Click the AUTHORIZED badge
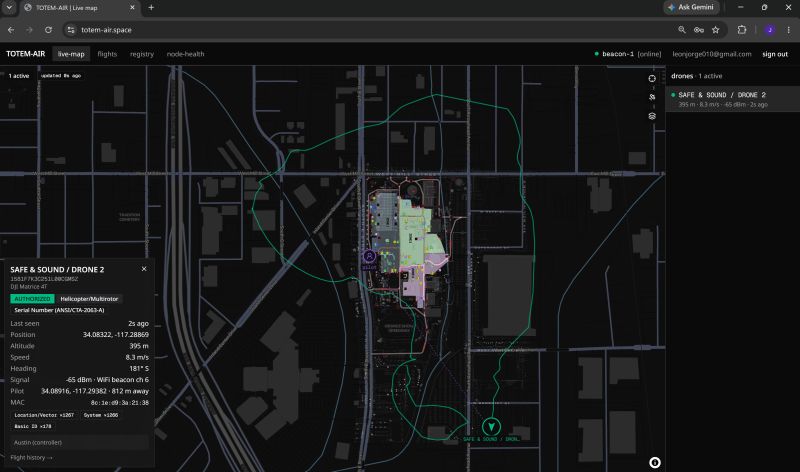Viewport: 800px width, 472px height. pyautogui.click(x=32, y=299)
